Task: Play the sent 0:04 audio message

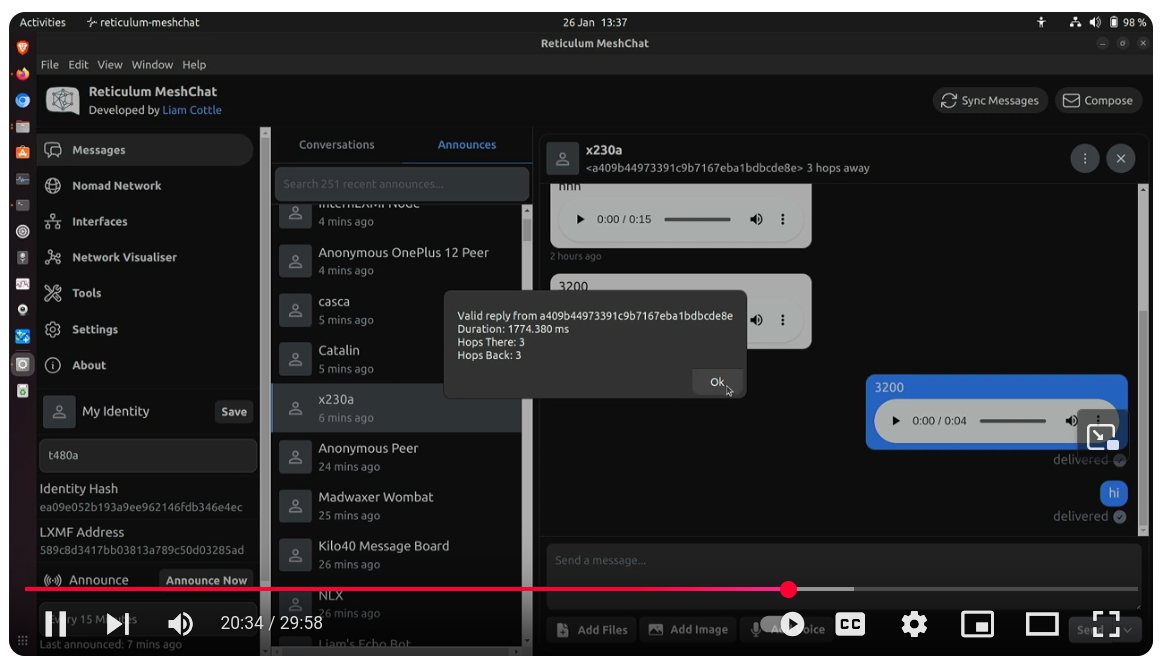Action: (x=895, y=421)
